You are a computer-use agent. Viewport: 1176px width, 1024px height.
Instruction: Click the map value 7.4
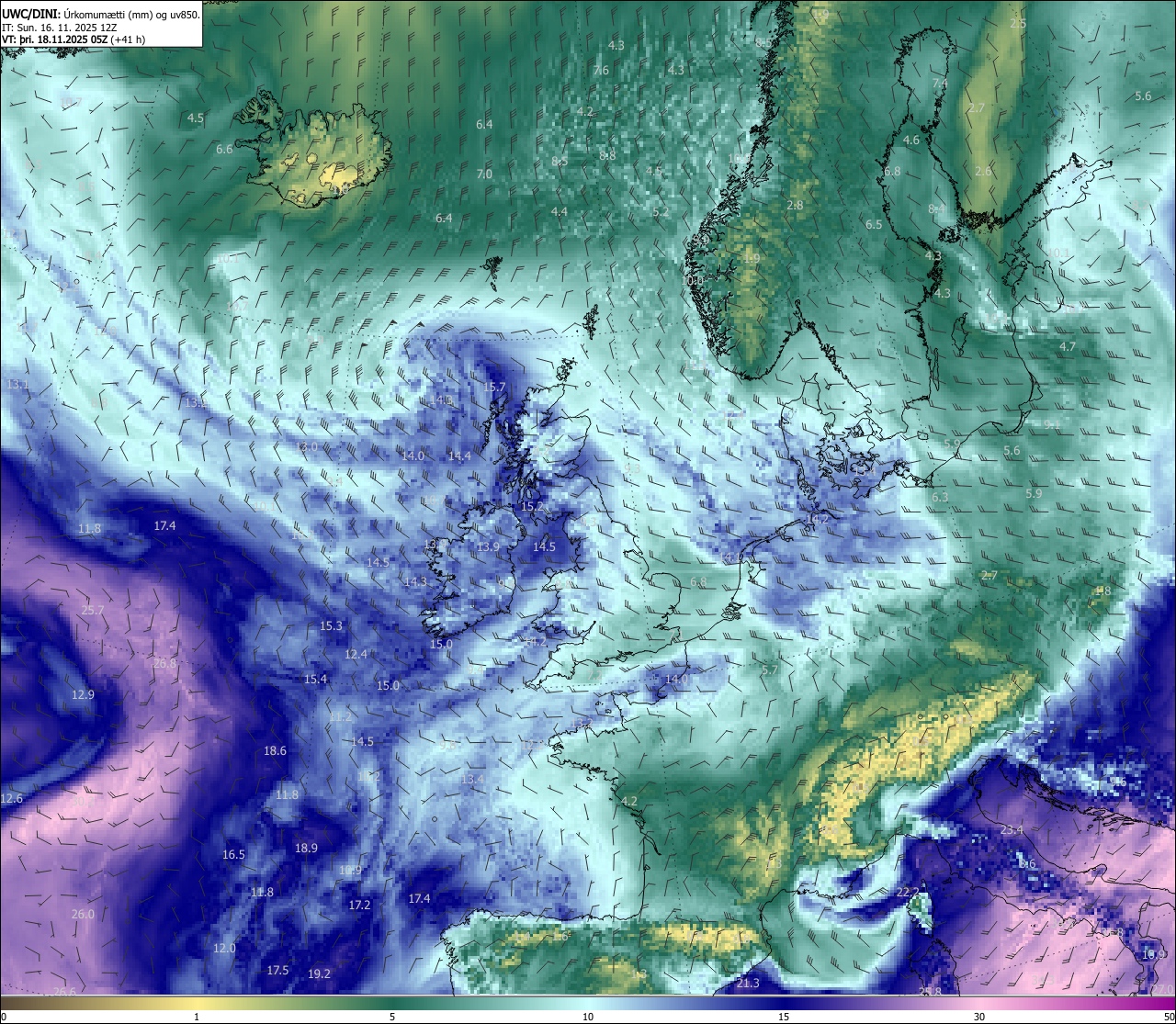coord(939,83)
